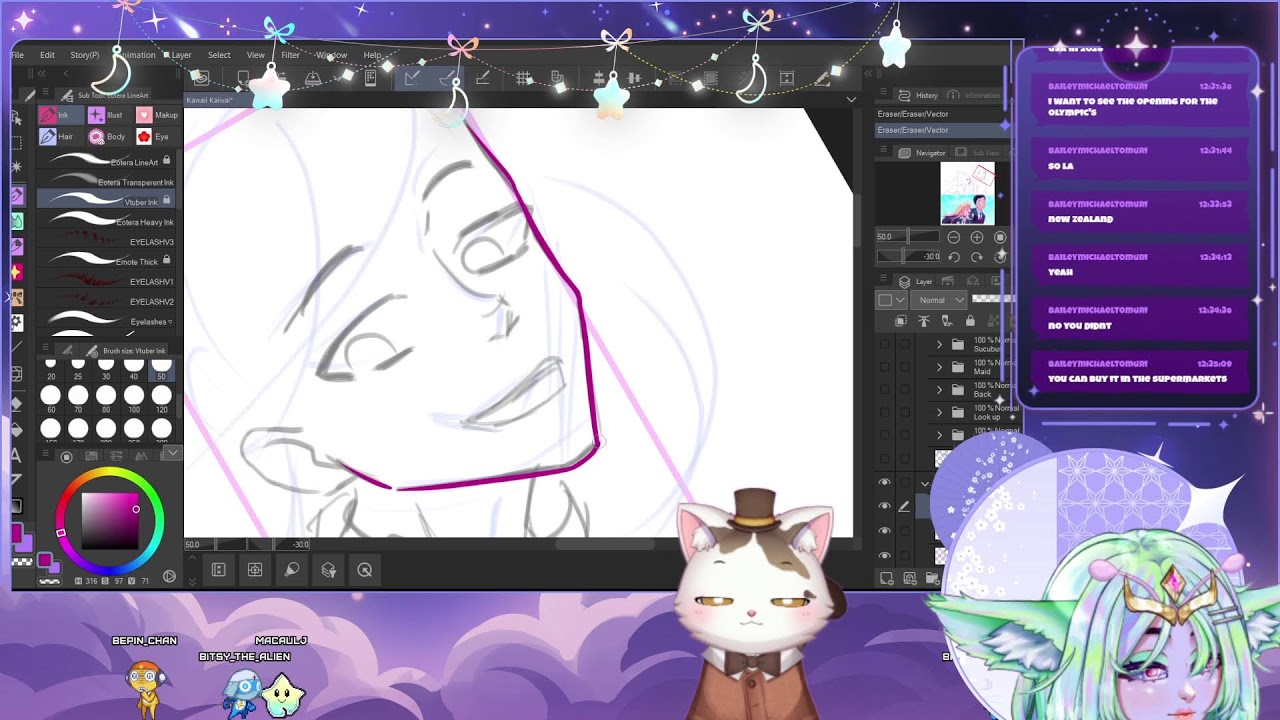
Task: Set brush size preset to 100
Action: 133,400
